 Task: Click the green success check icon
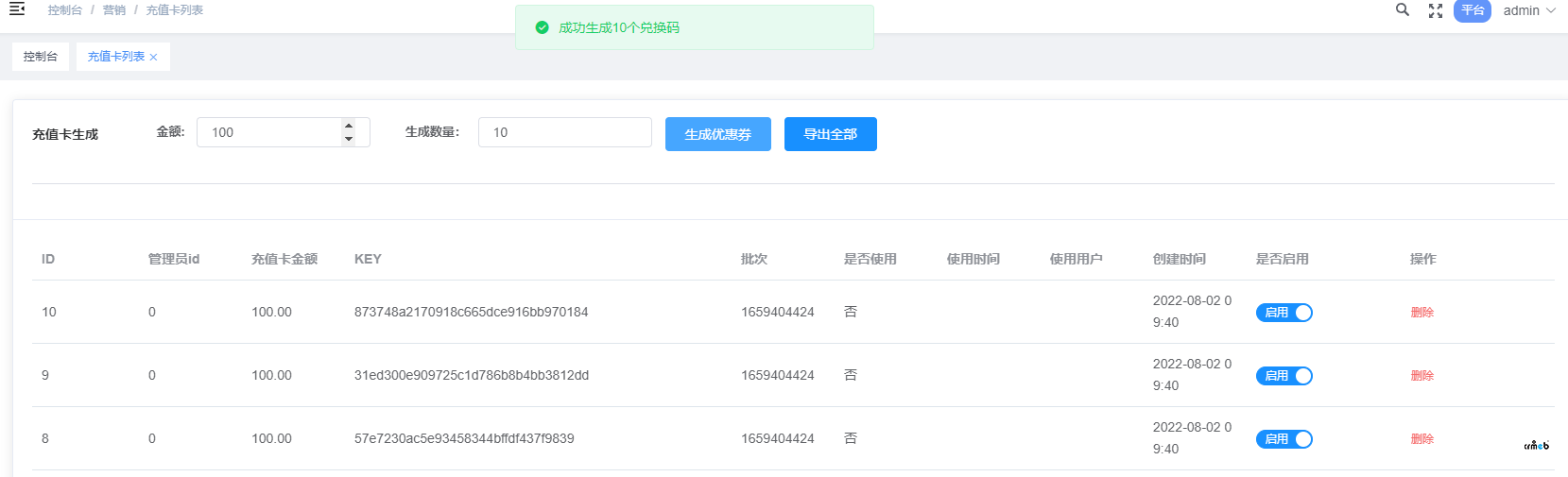tap(542, 27)
